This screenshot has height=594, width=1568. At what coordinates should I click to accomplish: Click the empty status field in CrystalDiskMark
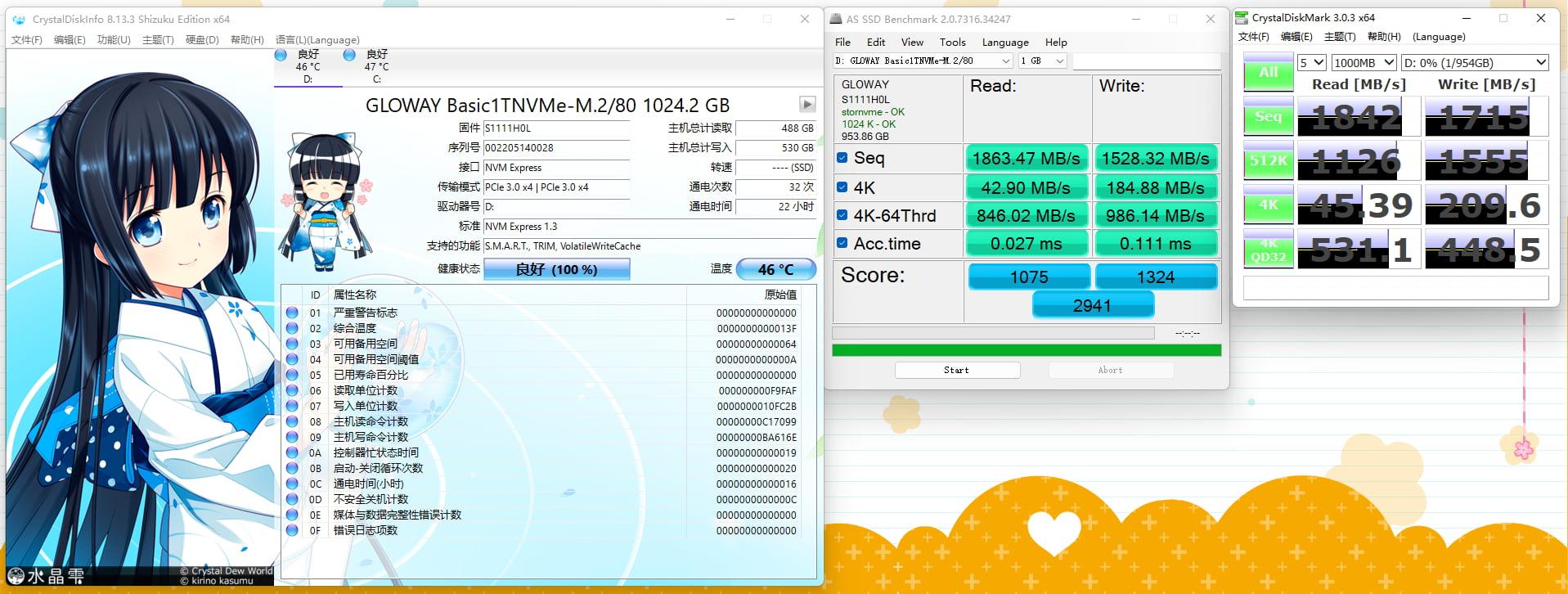tap(1395, 288)
